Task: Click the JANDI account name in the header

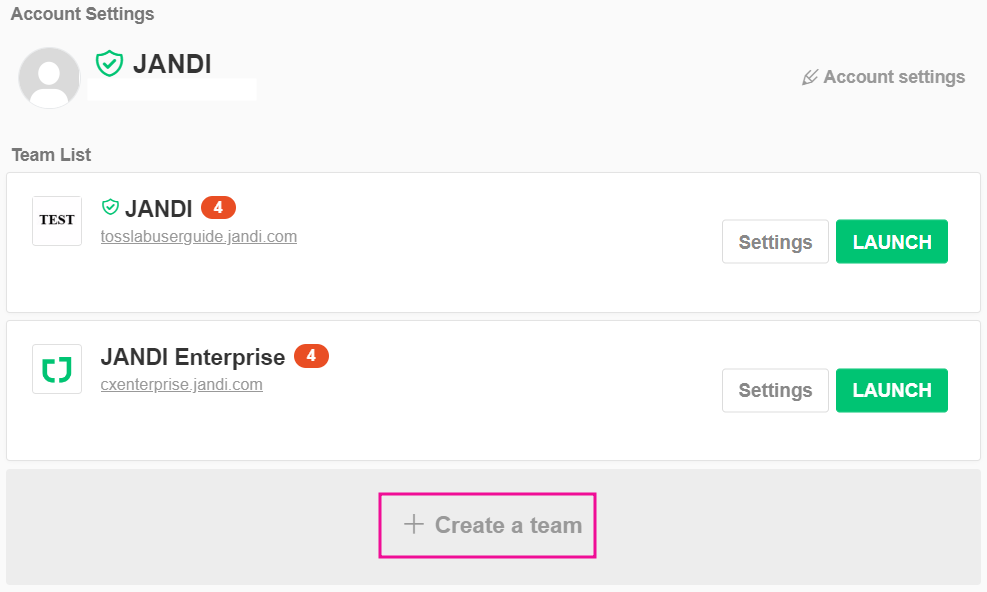Action: click(172, 64)
